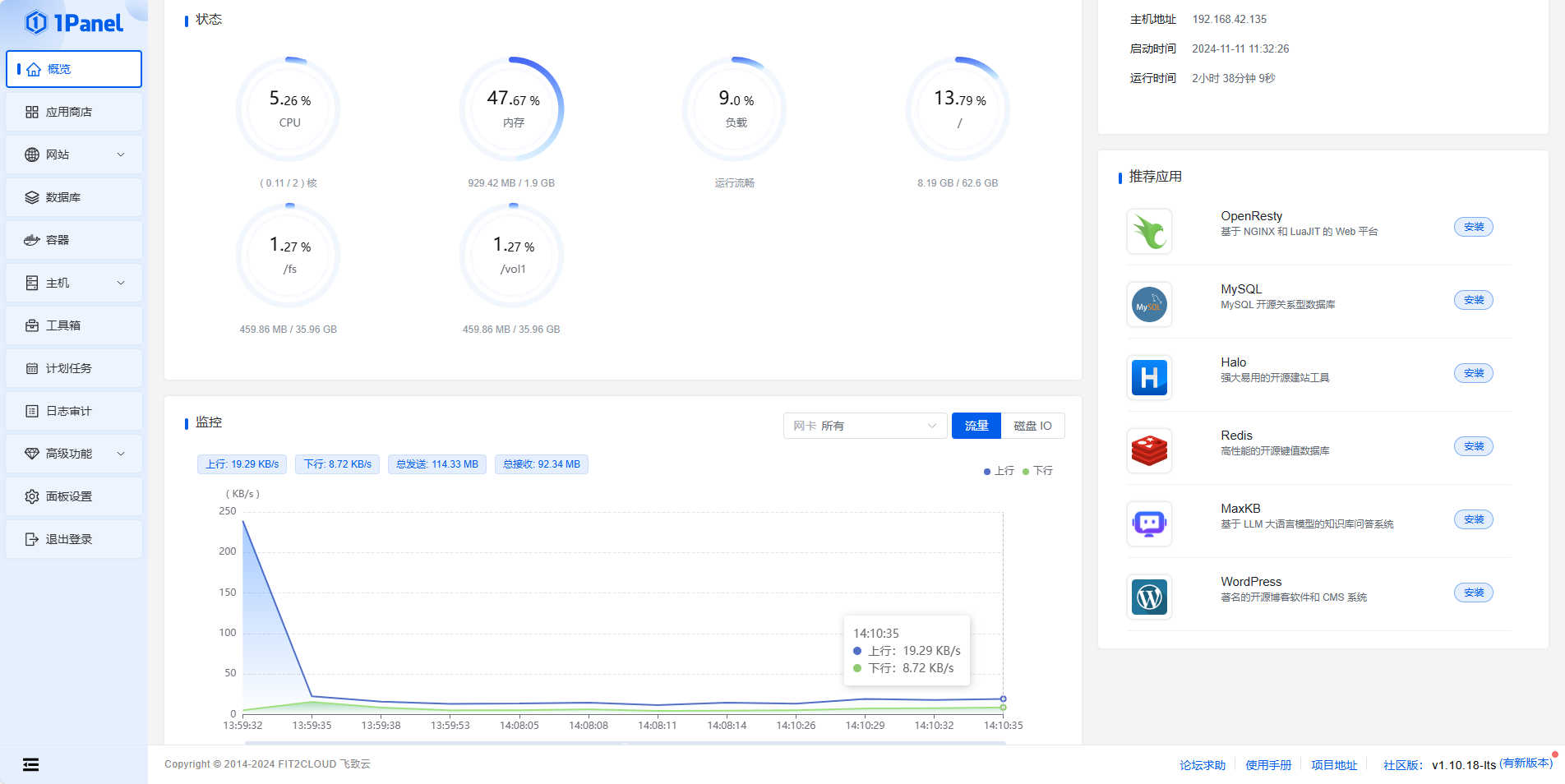The height and width of the screenshot is (784, 1565).
Task: Click the /vol1 disk usage gauge
Action: [x=512, y=255]
